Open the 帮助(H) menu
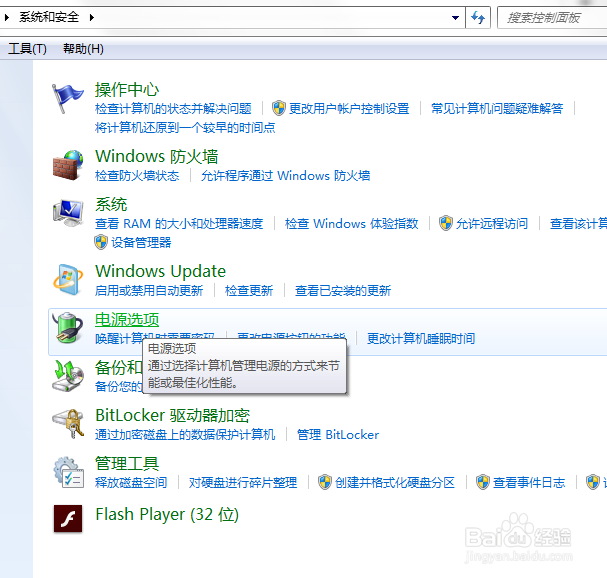Viewport: 607px width, 578px height. (83, 49)
